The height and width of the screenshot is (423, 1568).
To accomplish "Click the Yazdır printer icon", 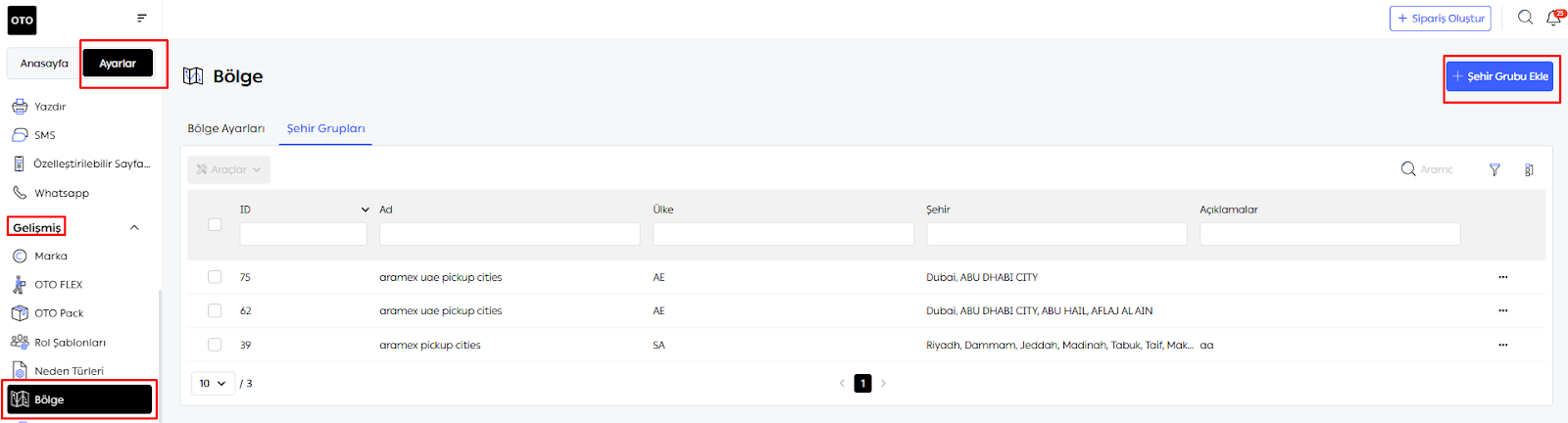I will tap(20, 106).
